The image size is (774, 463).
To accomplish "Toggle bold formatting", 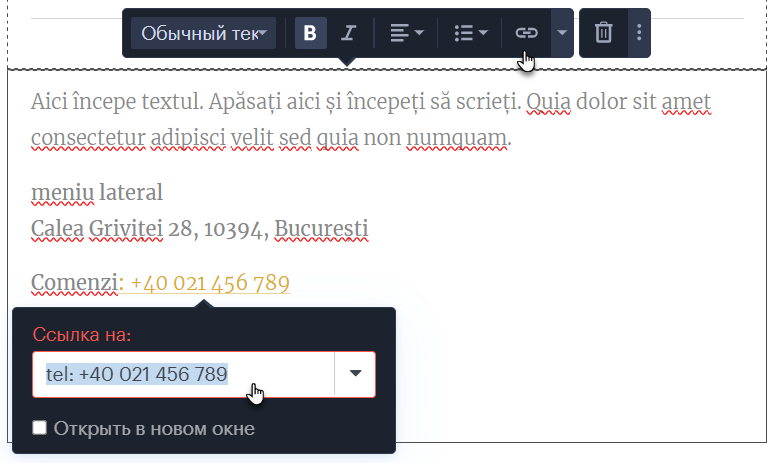I will point(310,33).
